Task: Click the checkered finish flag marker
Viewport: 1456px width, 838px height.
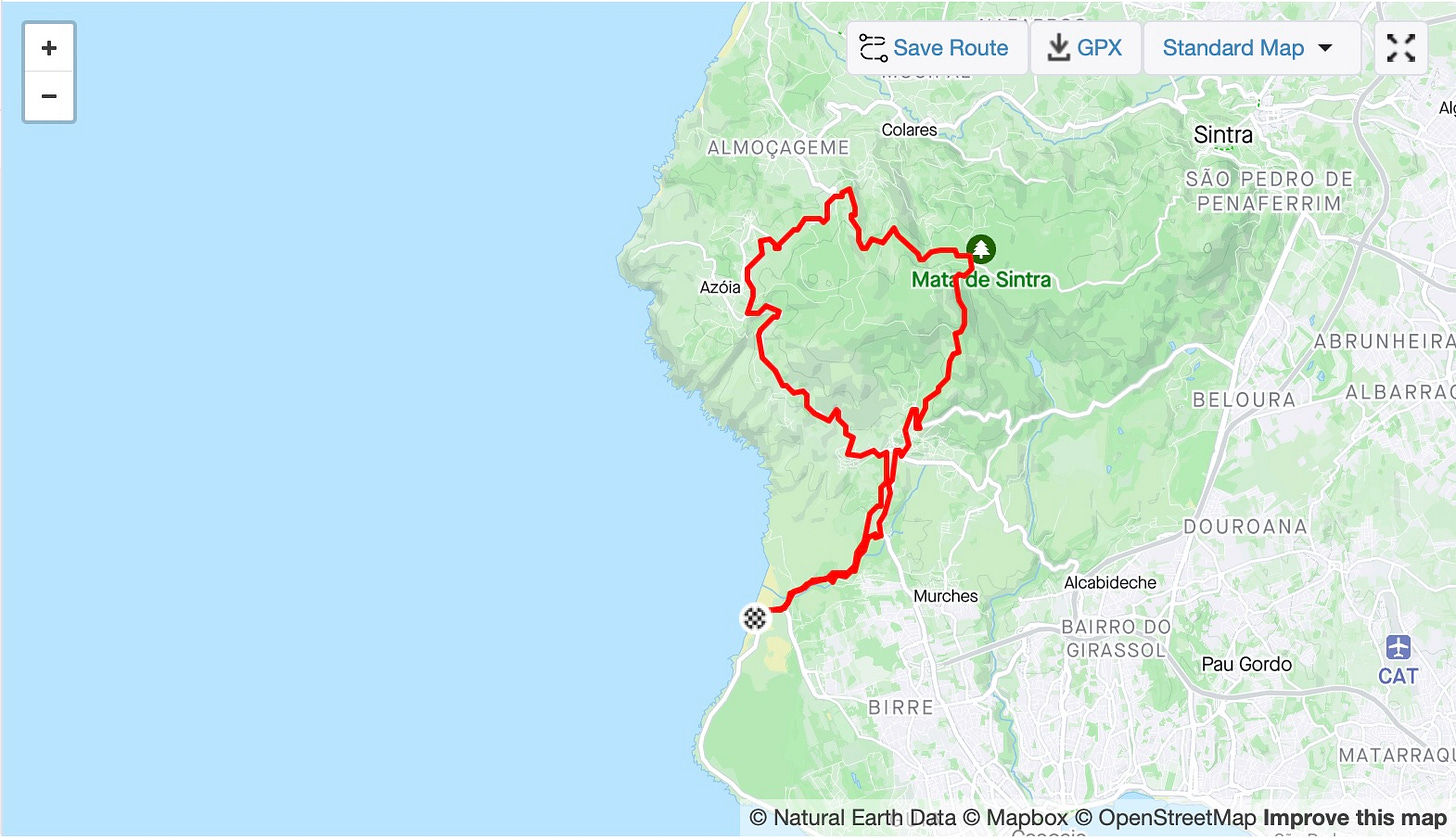Action: click(x=755, y=618)
